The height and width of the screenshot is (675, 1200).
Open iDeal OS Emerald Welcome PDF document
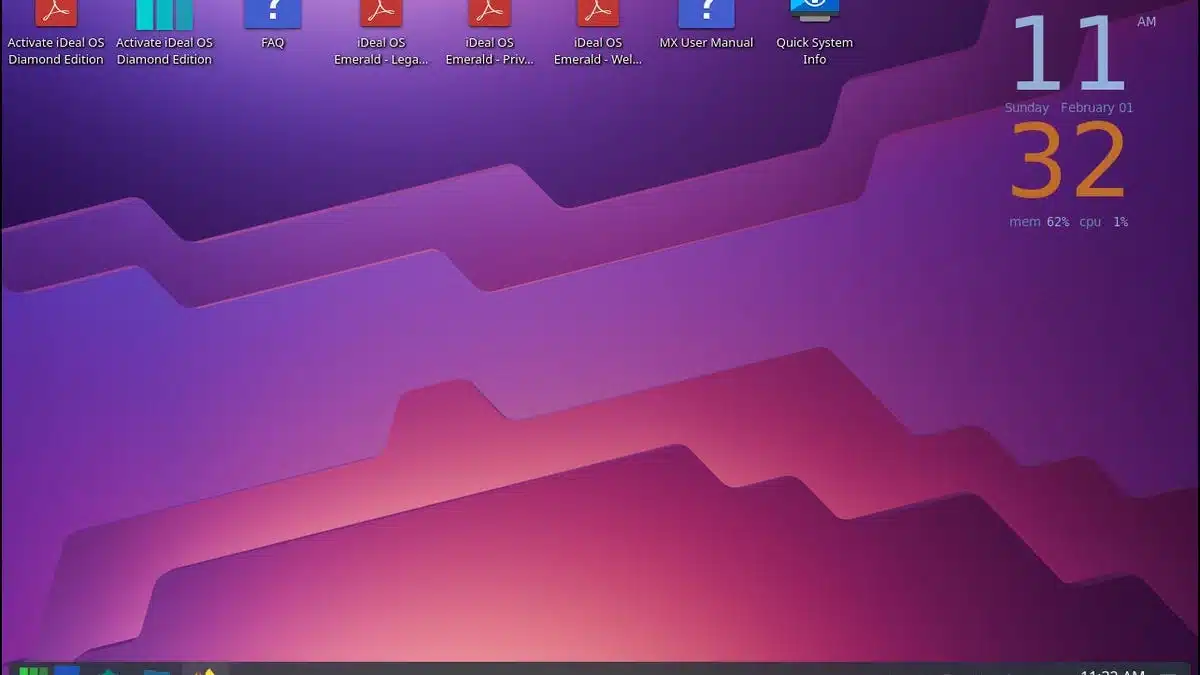(597, 14)
